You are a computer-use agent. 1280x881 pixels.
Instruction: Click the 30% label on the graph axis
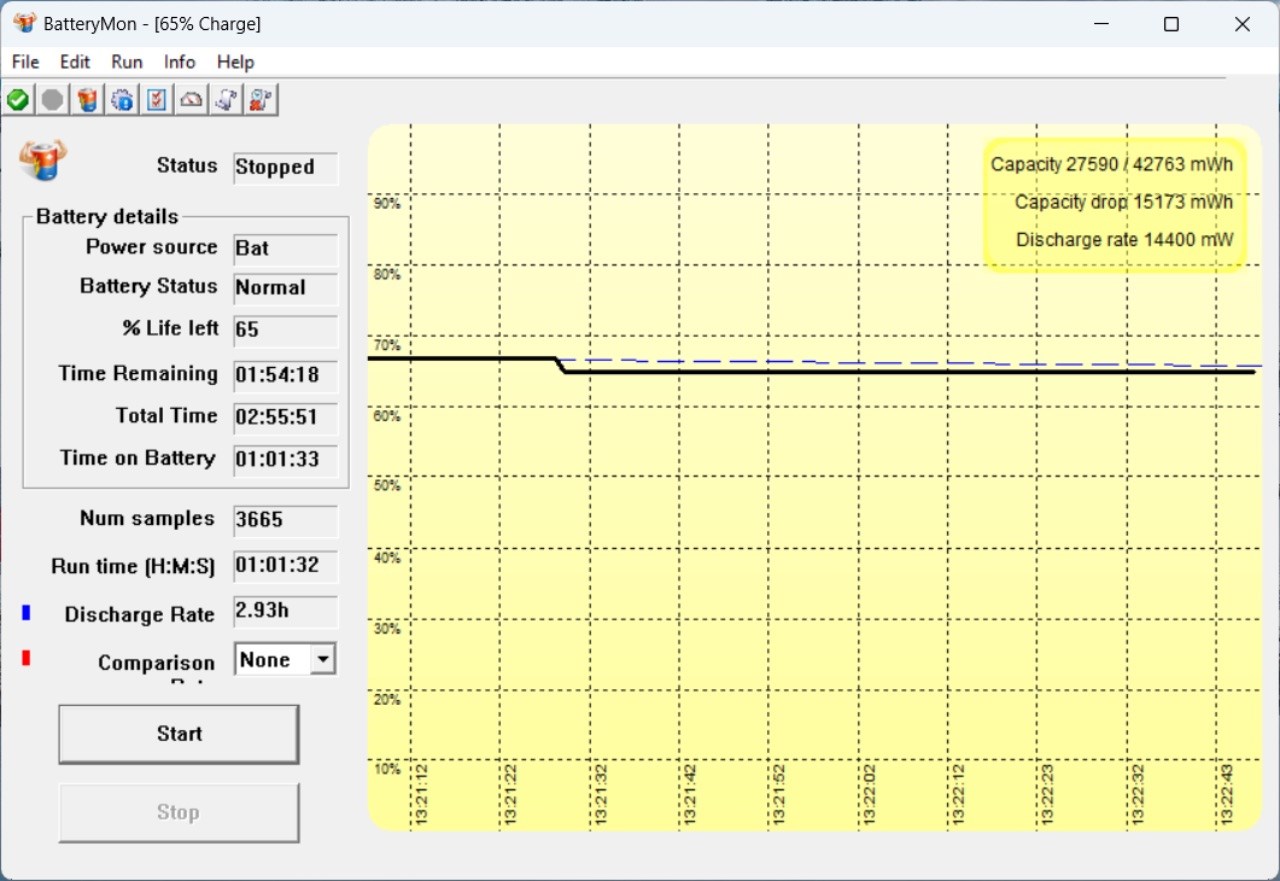click(387, 628)
